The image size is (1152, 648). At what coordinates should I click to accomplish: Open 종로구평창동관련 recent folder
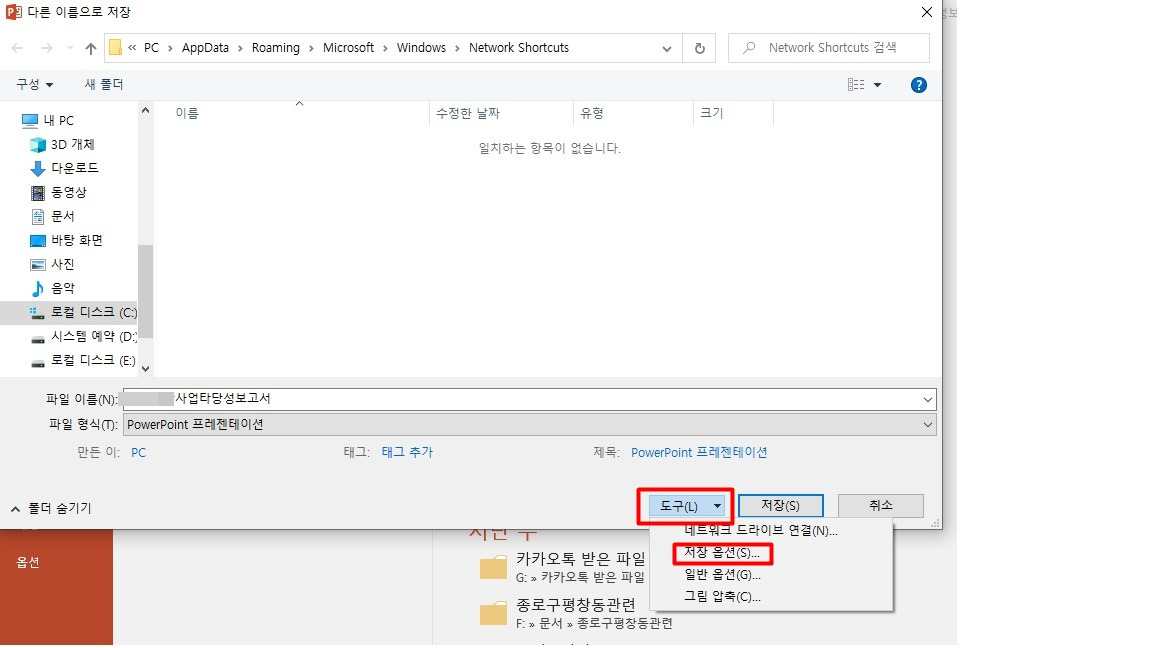pyautogui.click(x=576, y=613)
